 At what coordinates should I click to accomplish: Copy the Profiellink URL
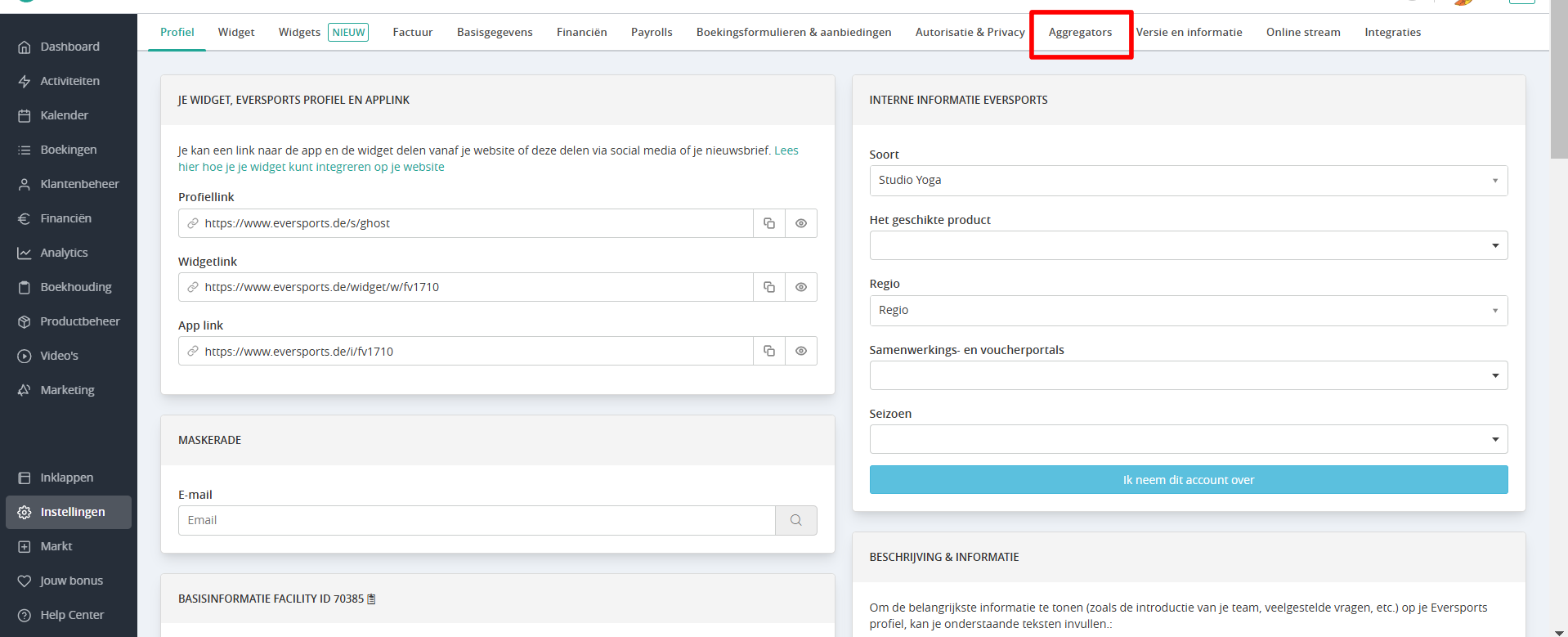click(769, 223)
